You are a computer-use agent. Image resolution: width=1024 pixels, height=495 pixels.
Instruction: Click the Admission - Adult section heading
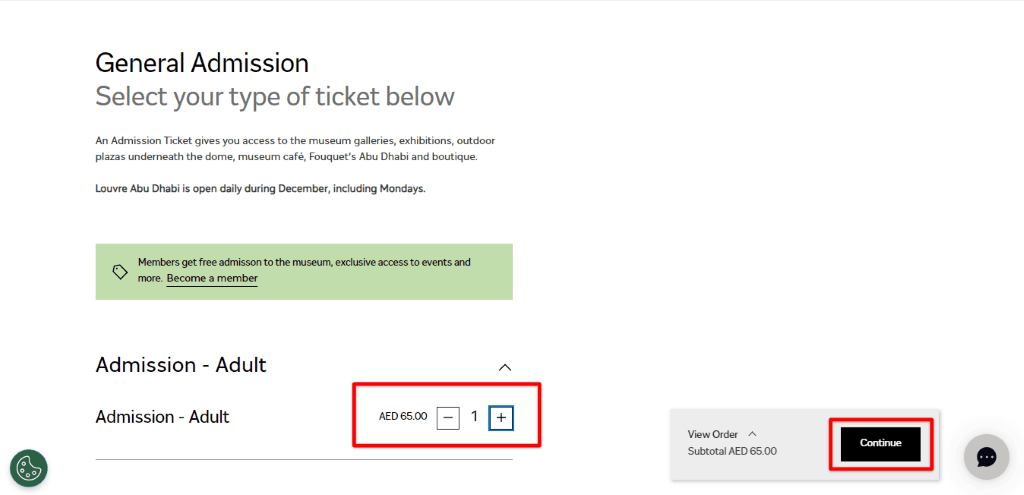tap(181, 365)
